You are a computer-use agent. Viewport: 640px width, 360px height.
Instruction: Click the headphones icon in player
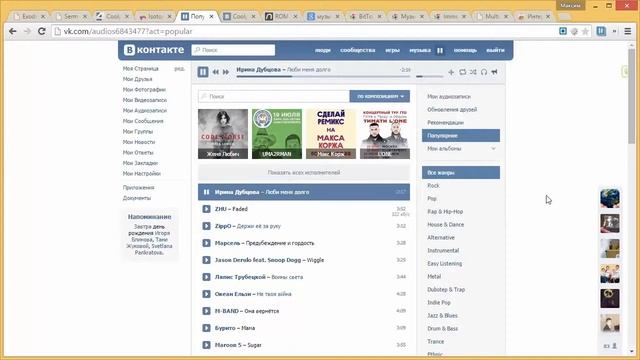coord(484,72)
